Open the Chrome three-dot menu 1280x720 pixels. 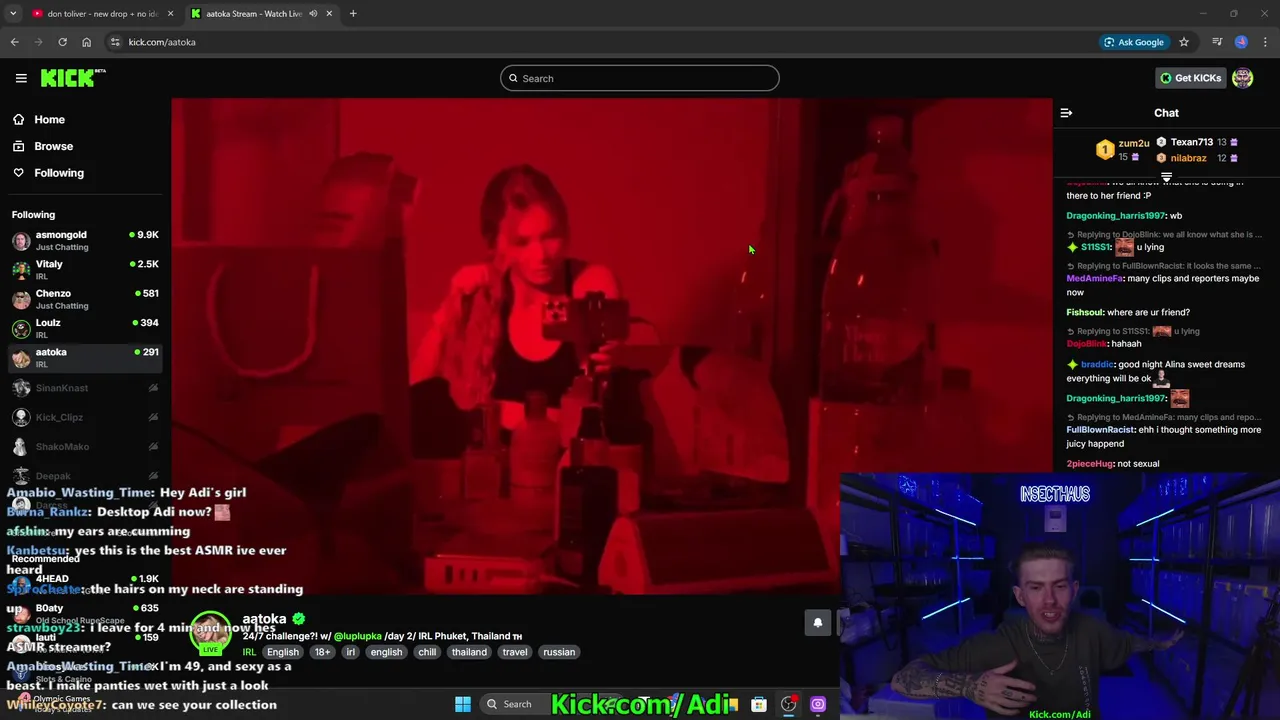[x=1266, y=42]
